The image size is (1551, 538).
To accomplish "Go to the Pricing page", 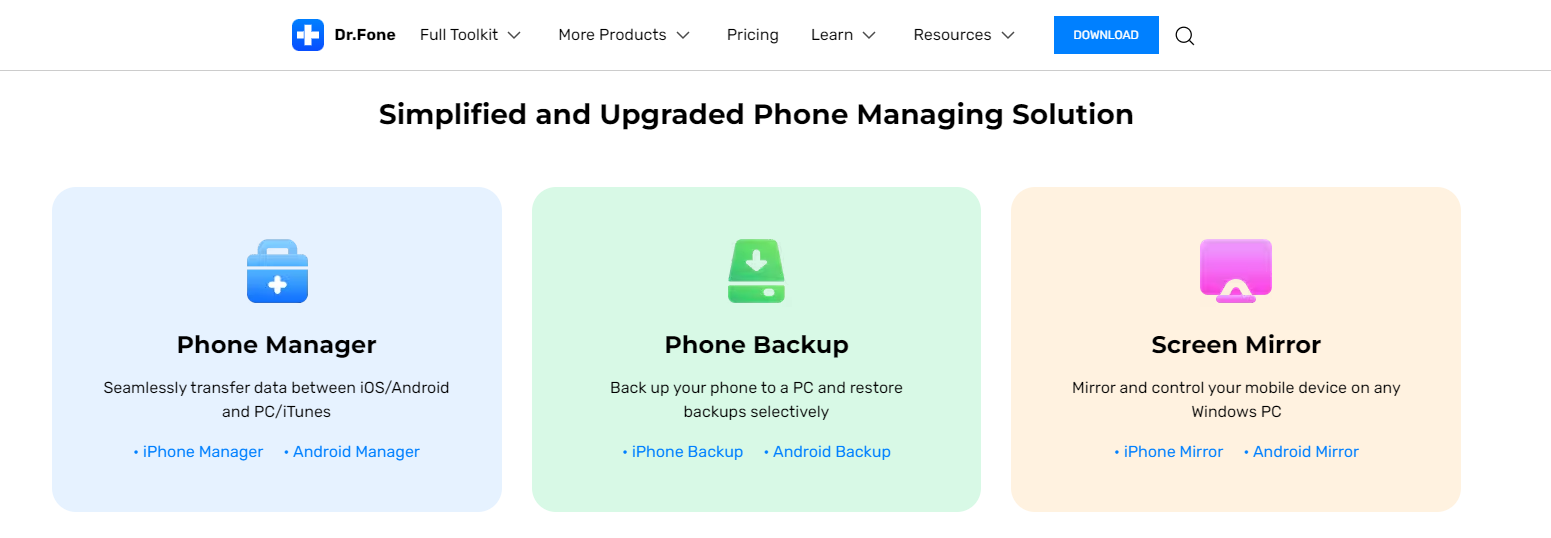I will [x=753, y=35].
